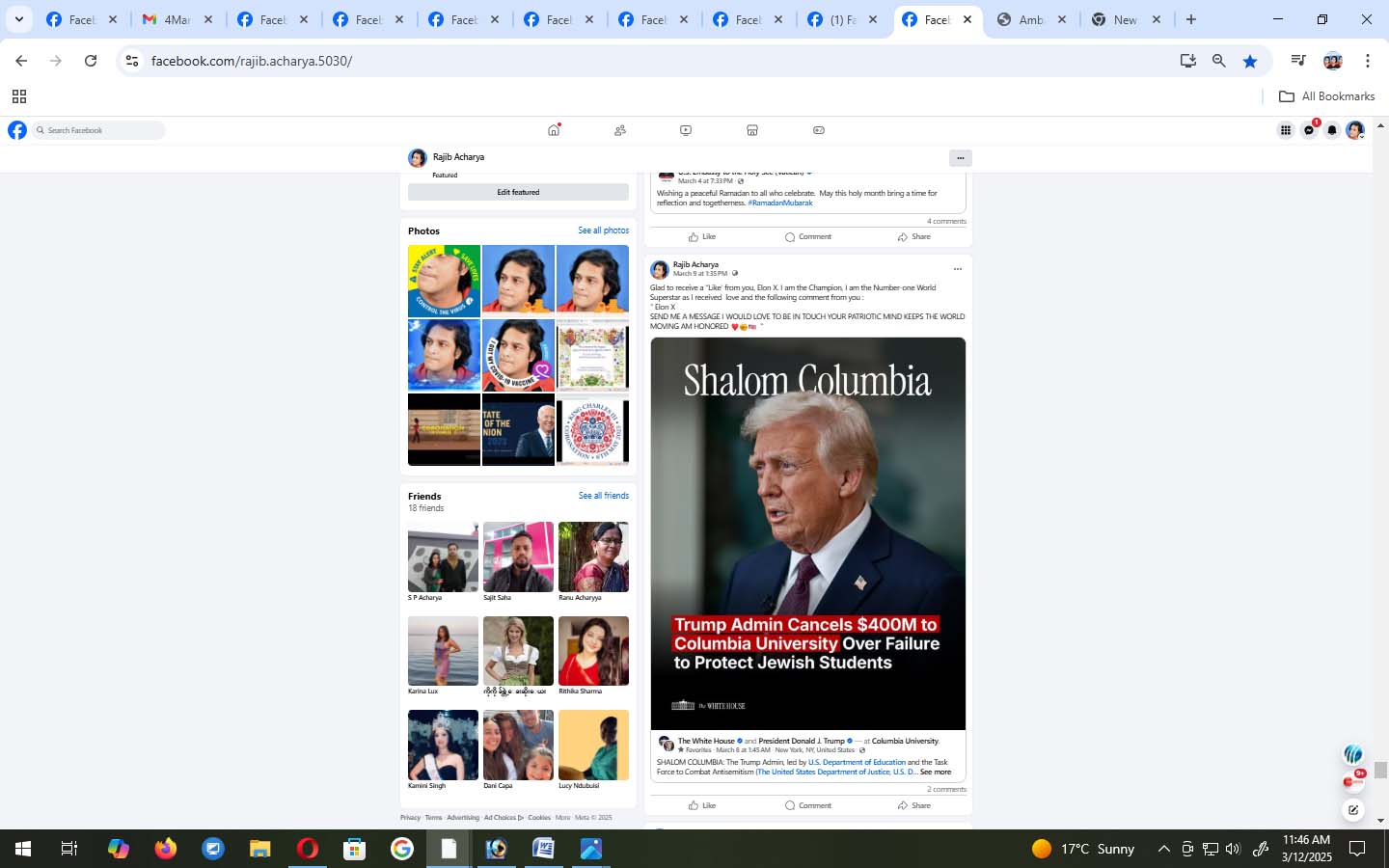Go back to the previous page
This screenshot has width=1389, height=868.
[x=21, y=61]
